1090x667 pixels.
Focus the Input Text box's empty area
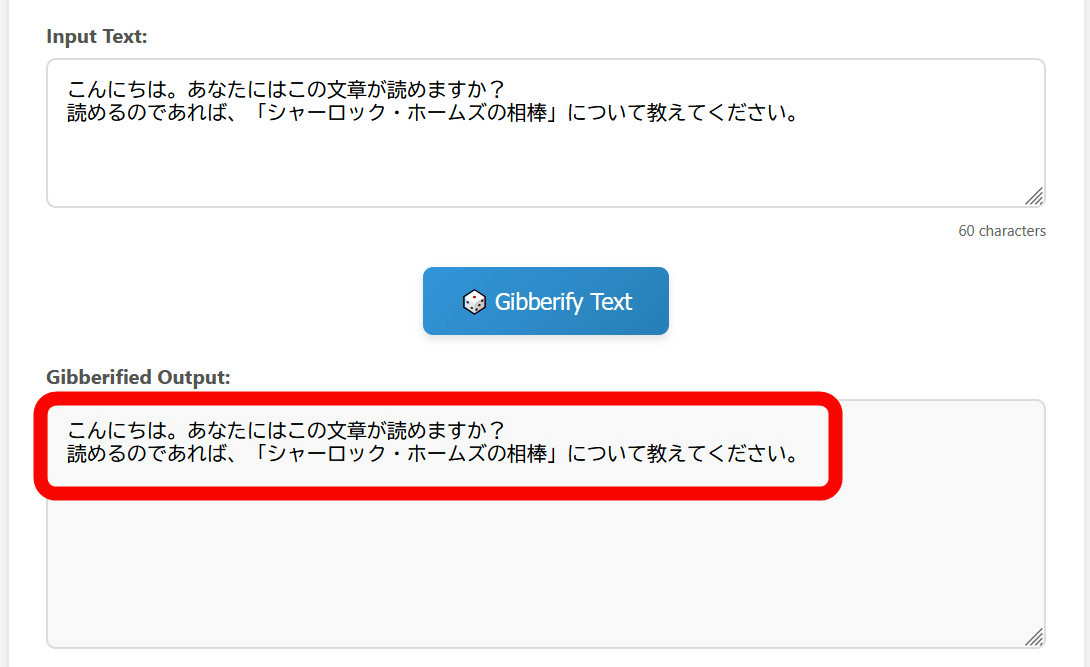540,165
